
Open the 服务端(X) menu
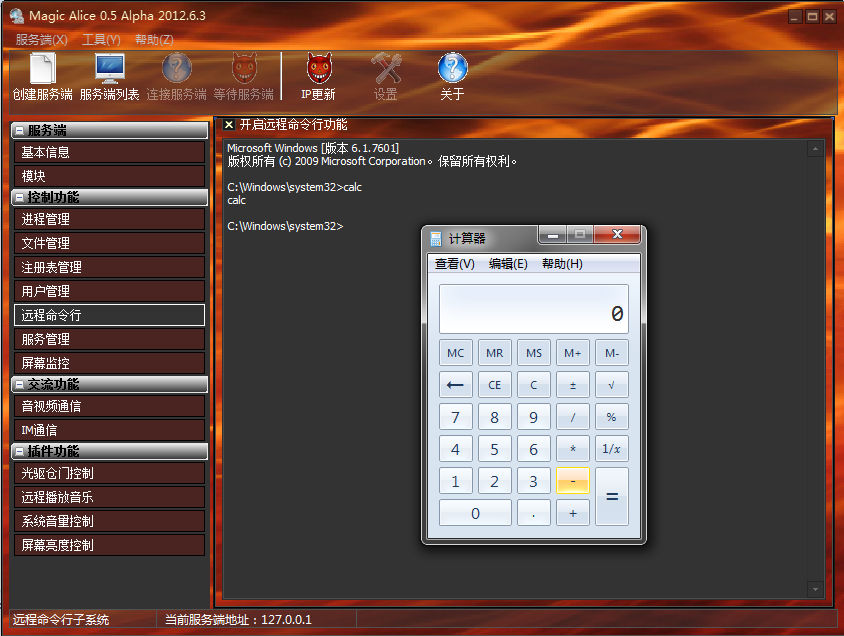coord(41,40)
